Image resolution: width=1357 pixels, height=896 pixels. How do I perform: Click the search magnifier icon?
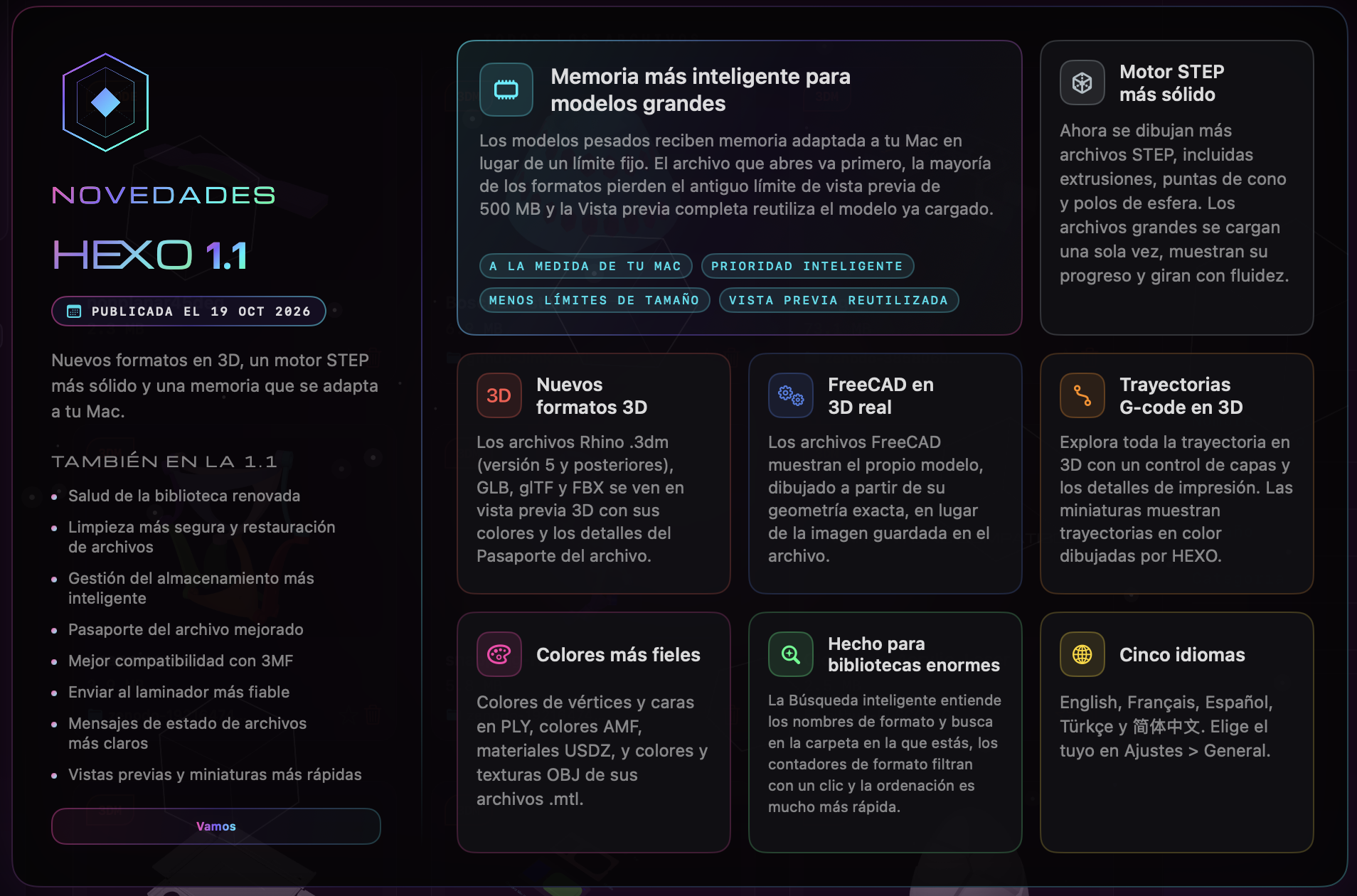[790, 654]
